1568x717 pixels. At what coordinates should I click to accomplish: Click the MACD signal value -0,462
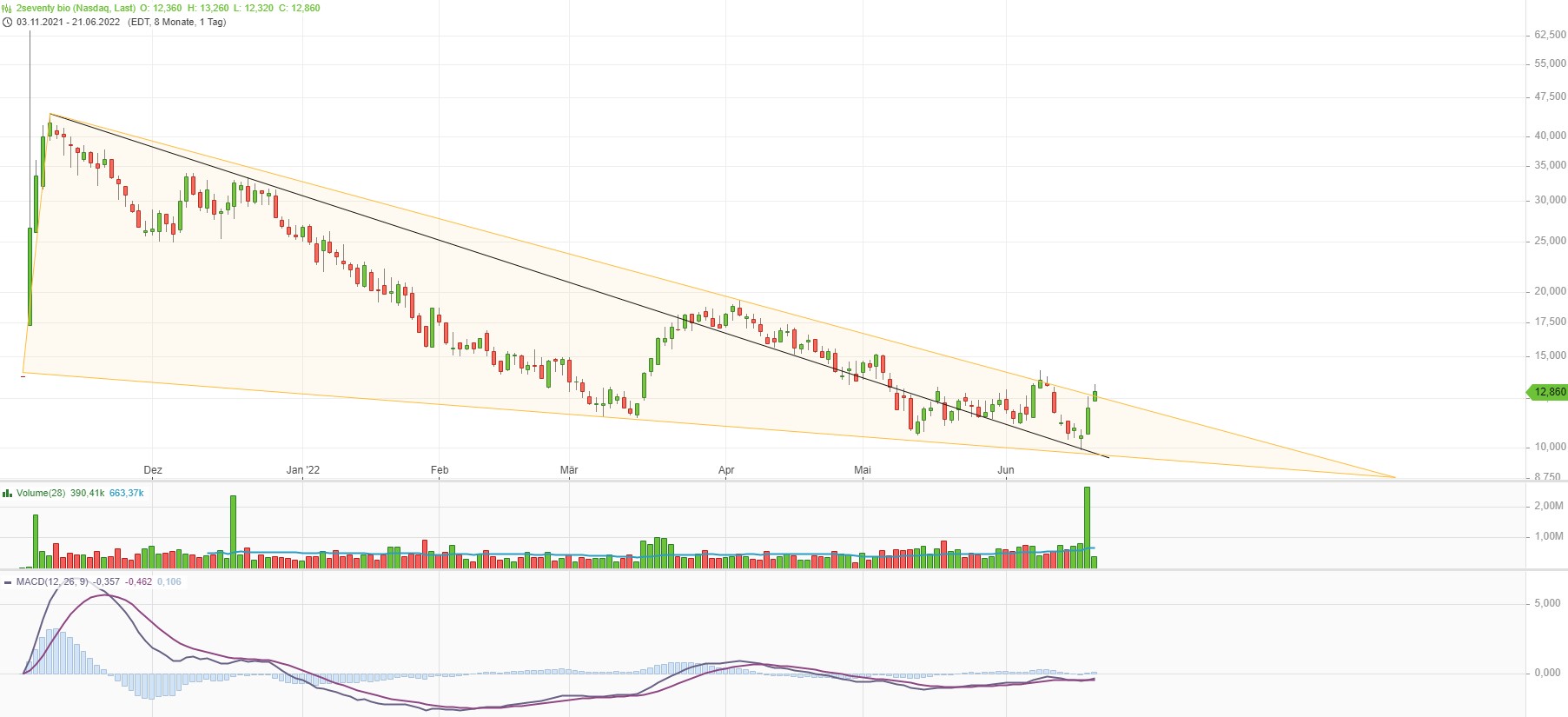click(x=138, y=582)
